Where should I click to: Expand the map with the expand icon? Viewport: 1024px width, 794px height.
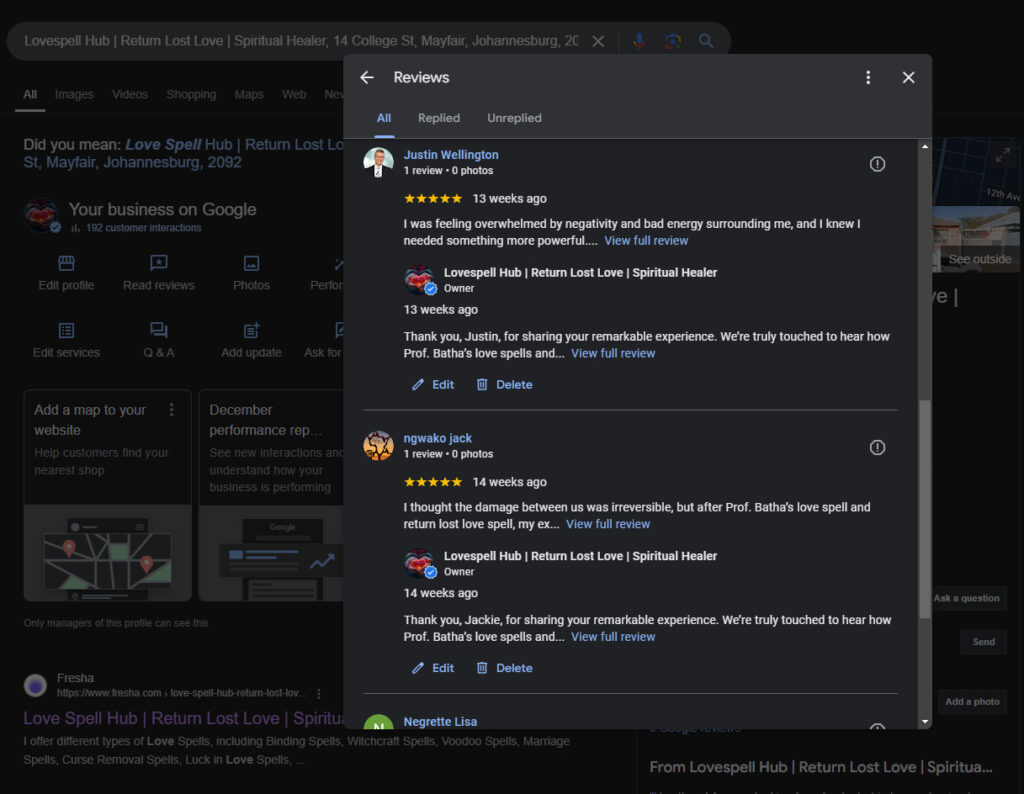1002,155
